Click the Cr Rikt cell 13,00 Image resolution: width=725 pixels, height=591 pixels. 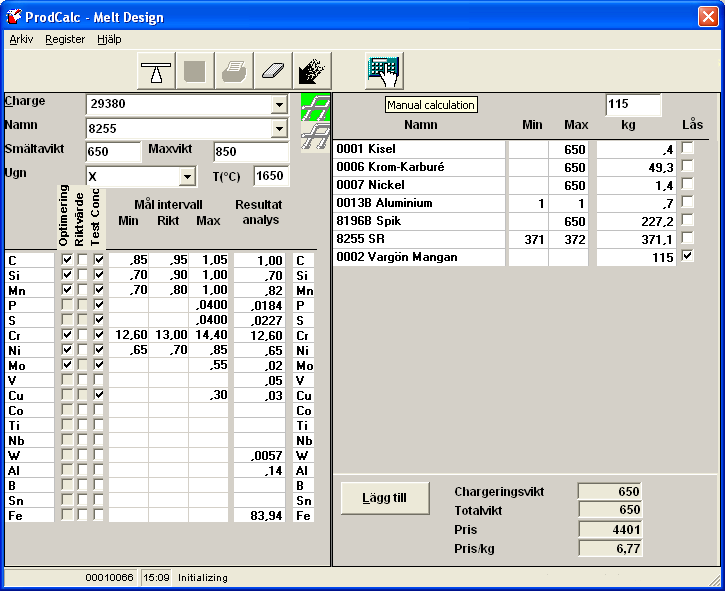(x=169, y=335)
